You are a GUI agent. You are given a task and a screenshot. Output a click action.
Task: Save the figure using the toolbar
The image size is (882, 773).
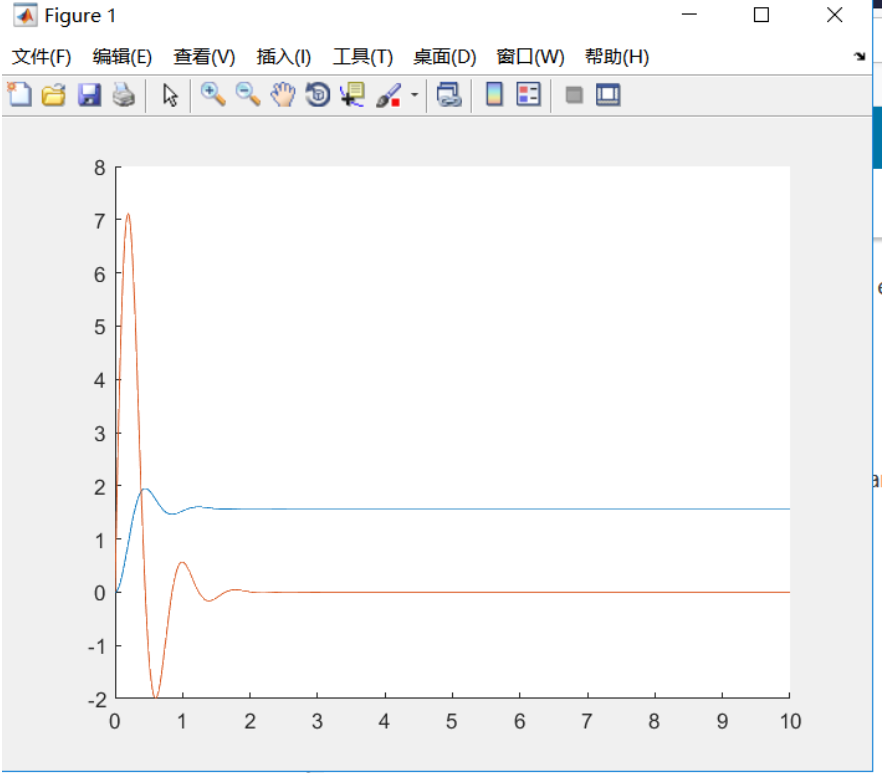click(x=88, y=95)
